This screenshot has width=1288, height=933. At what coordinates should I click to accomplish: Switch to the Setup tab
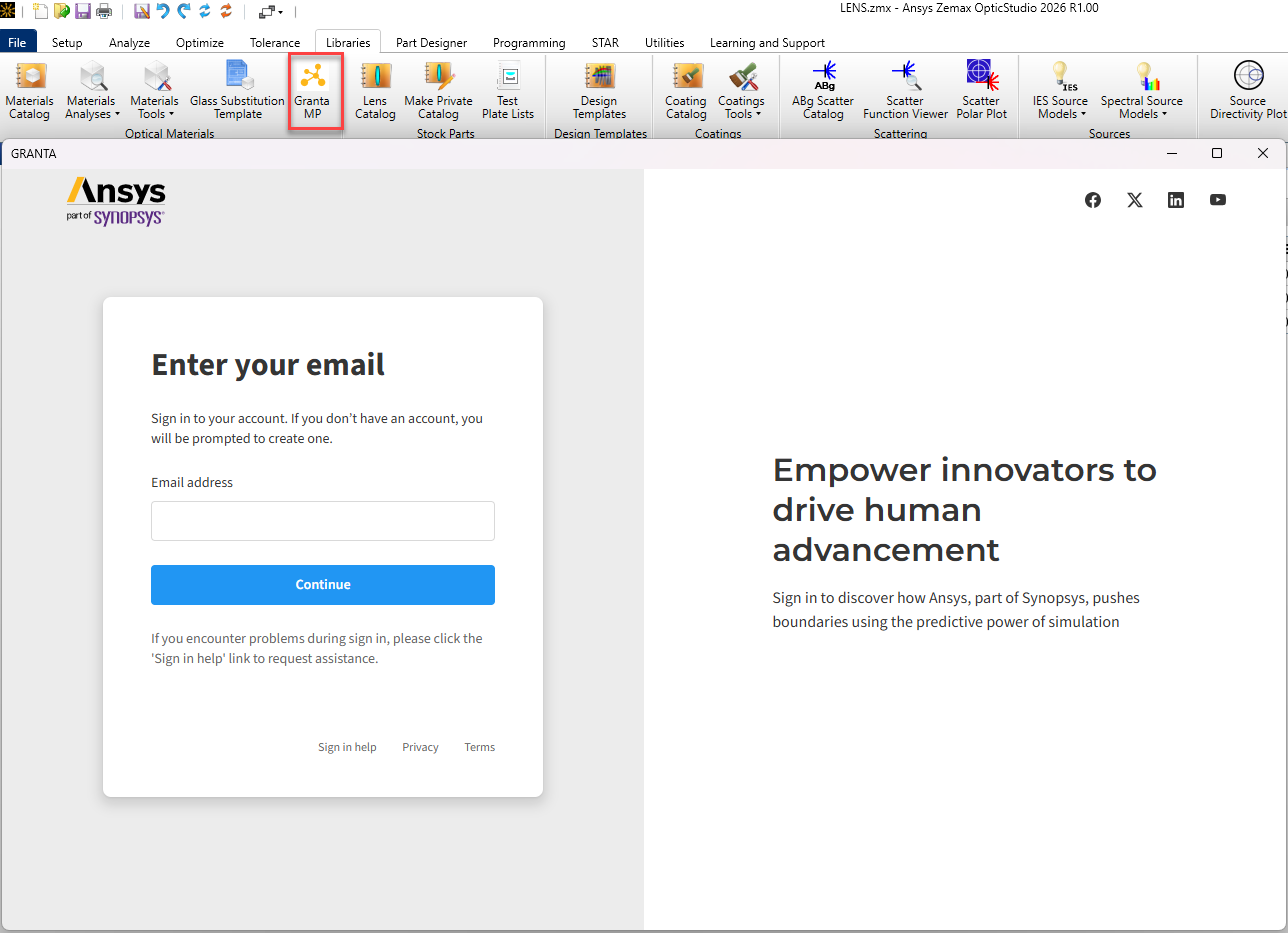click(x=67, y=42)
